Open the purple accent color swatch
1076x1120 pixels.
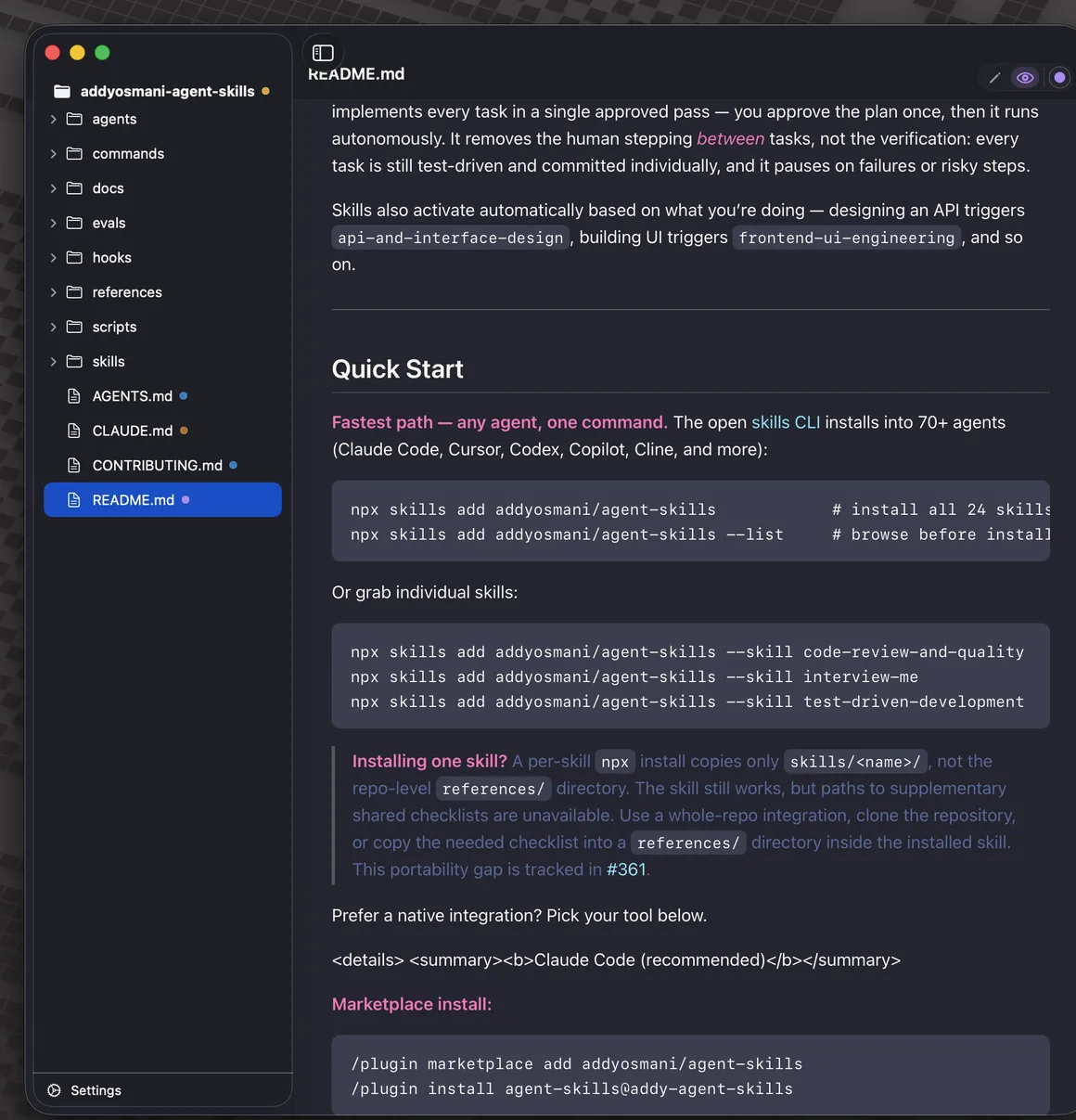pos(1059,78)
